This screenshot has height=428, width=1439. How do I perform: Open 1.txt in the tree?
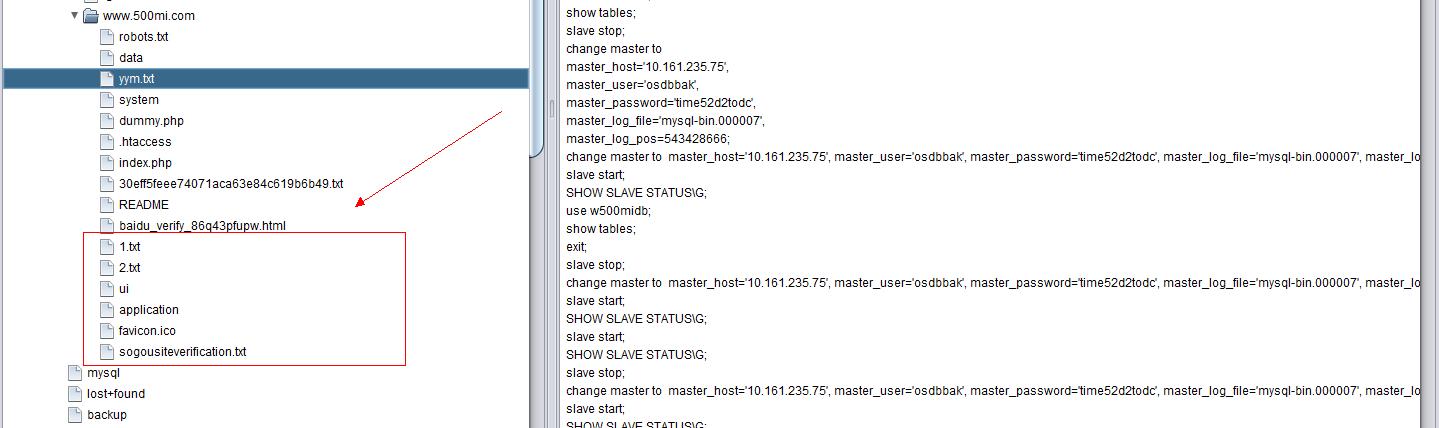tap(130, 247)
